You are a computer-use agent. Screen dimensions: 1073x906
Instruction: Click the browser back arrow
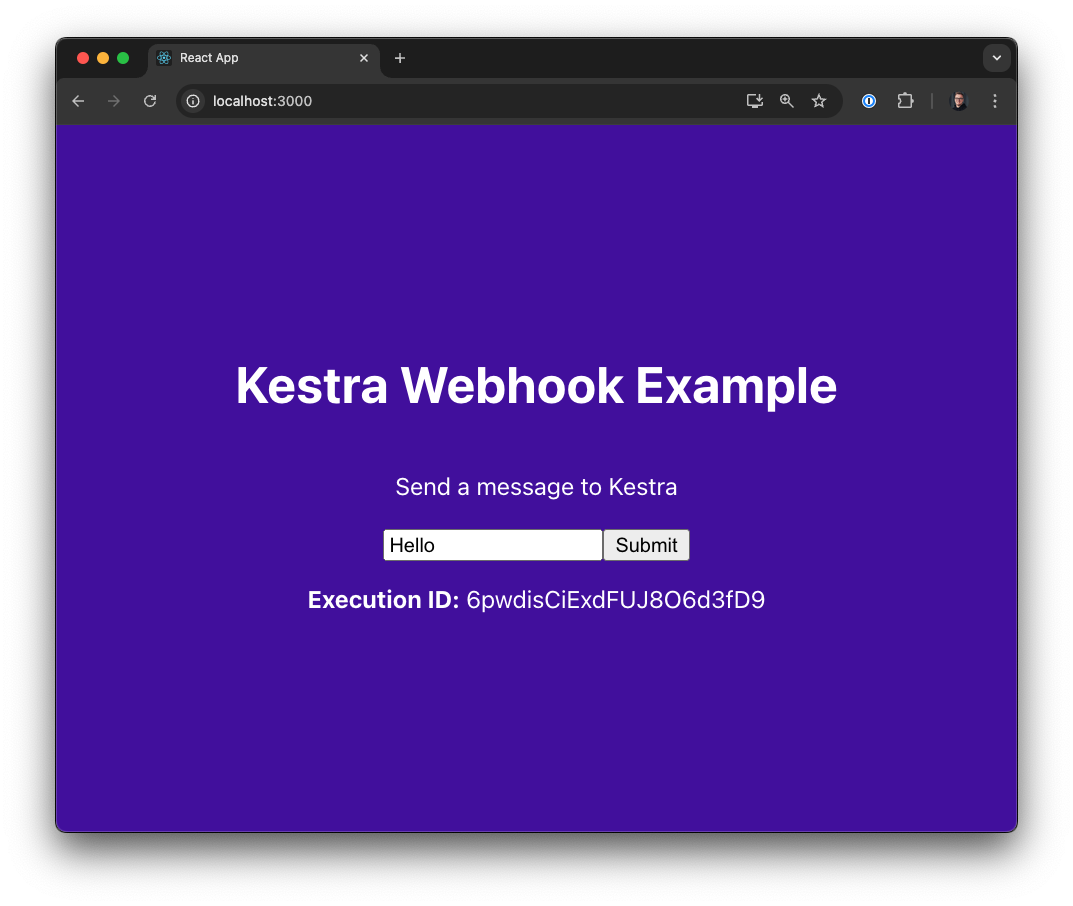(x=78, y=101)
